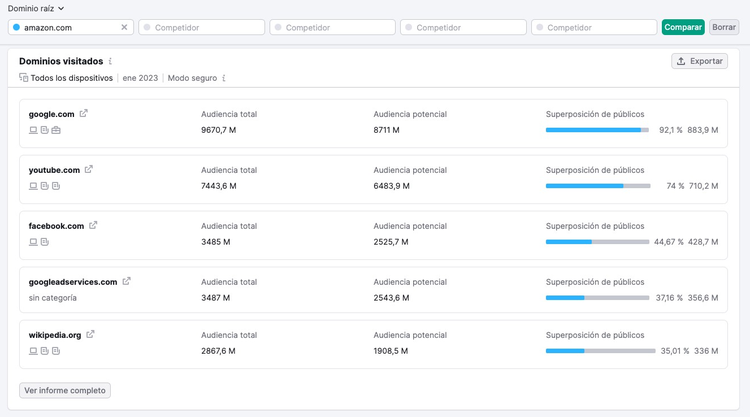Viewport: 750px width, 417px height.
Task: Click youtube.com potential audience 6483,9 M
Action: point(392,186)
